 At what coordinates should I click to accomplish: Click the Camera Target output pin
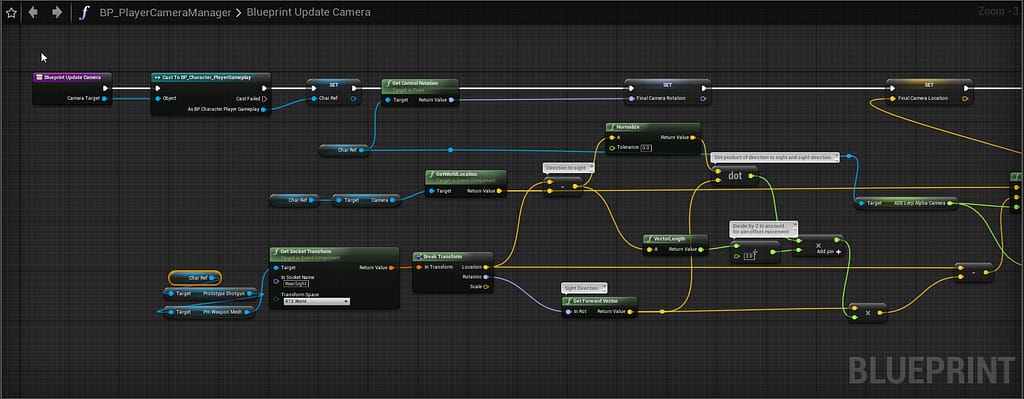pyautogui.click(x=104, y=99)
